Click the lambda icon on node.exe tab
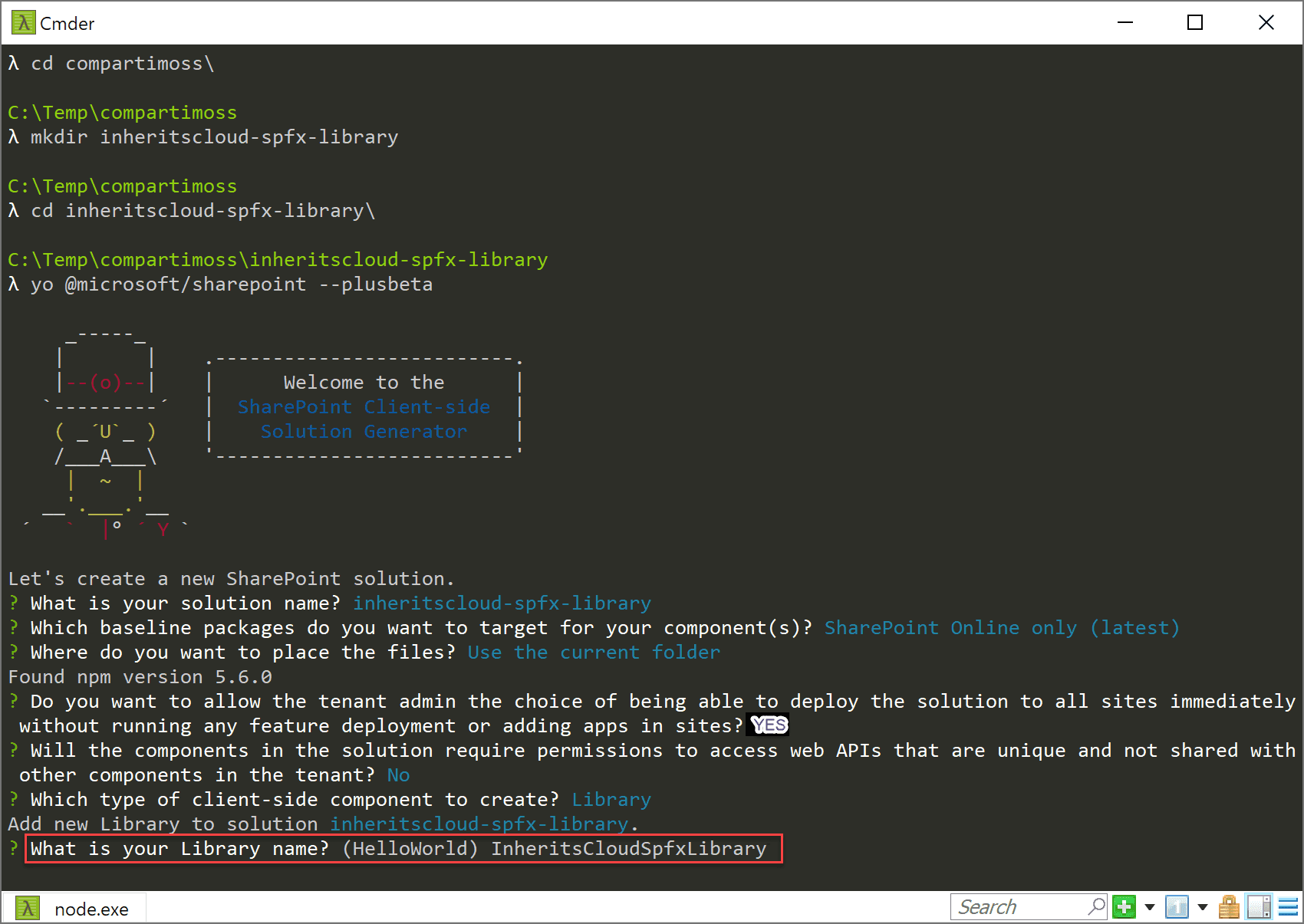This screenshot has height=924, width=1304. (x=28, y=909)
